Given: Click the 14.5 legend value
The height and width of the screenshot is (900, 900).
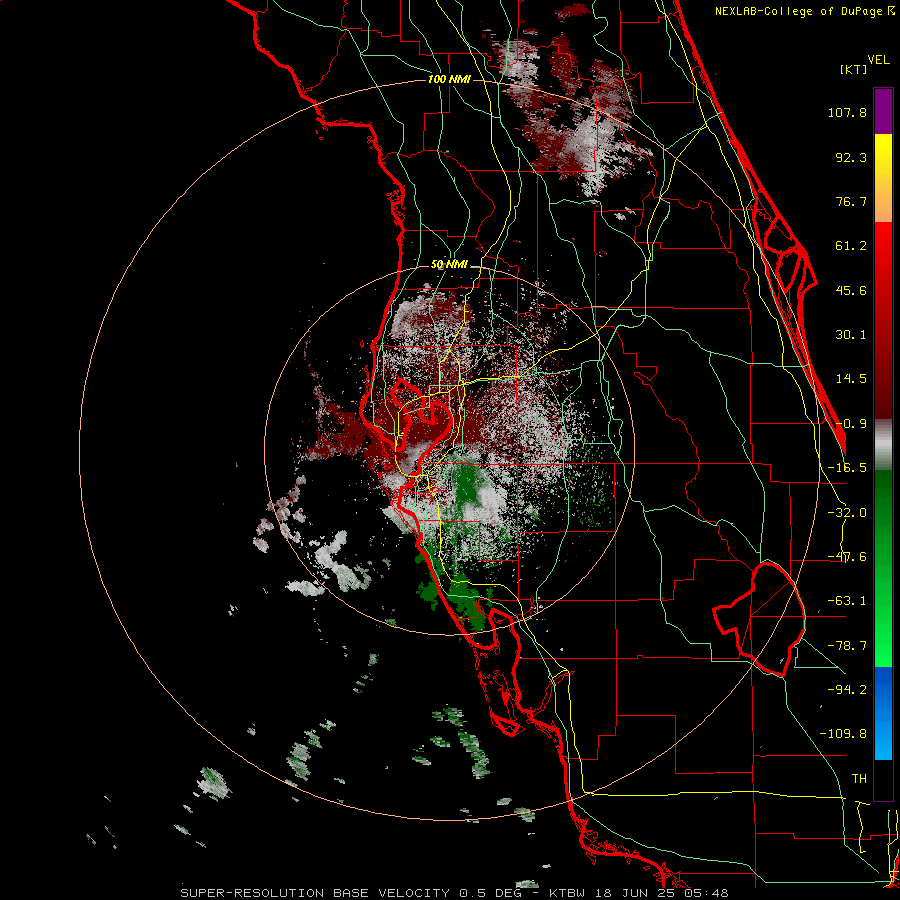Looking at the screenshot, I should point(851,379).
